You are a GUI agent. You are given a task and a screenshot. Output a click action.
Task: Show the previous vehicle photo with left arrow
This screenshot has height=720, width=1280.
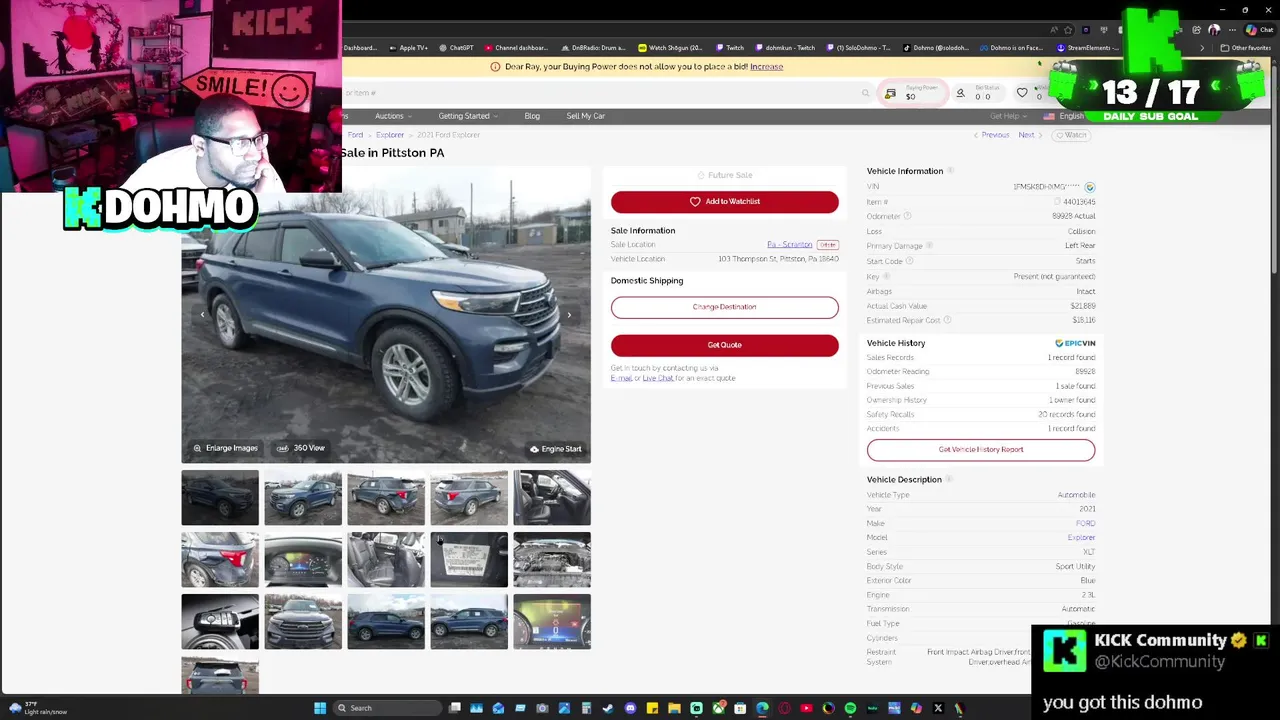pos(202,315)
